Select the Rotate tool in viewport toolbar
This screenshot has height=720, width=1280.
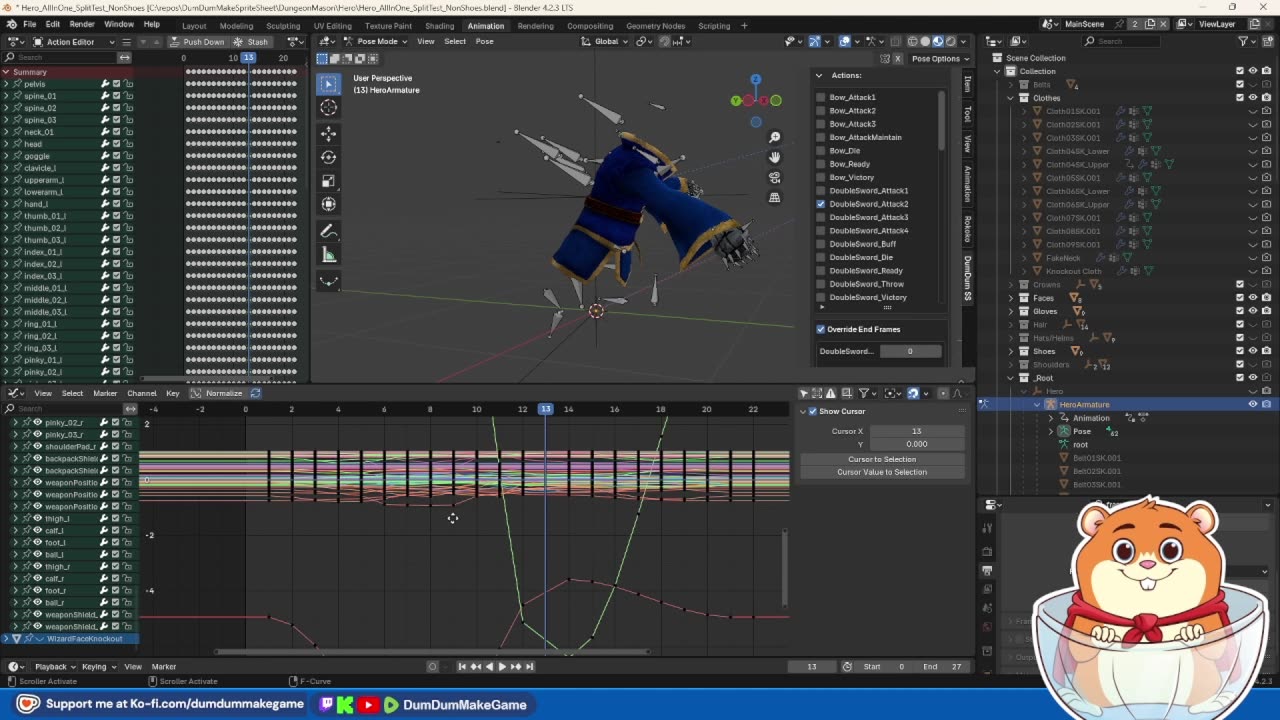click(x=328, y=157)
